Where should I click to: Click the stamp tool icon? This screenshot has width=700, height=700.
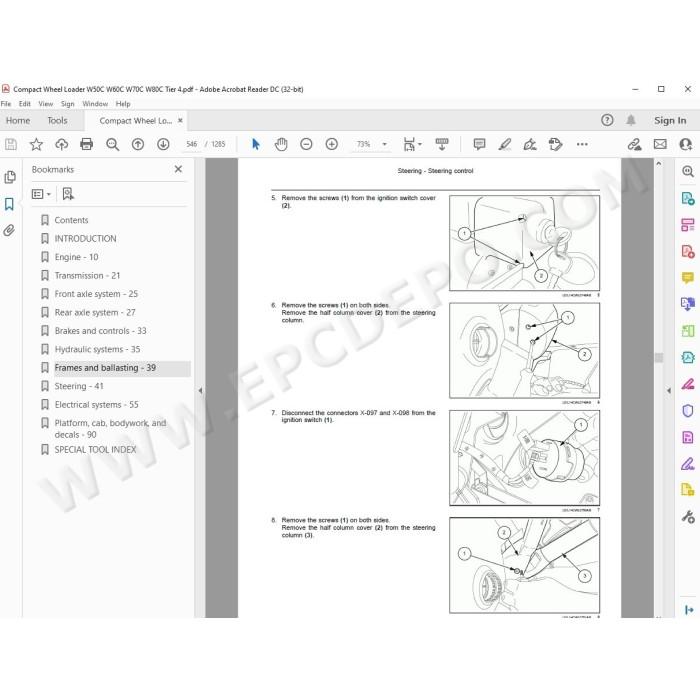[556, 144]
